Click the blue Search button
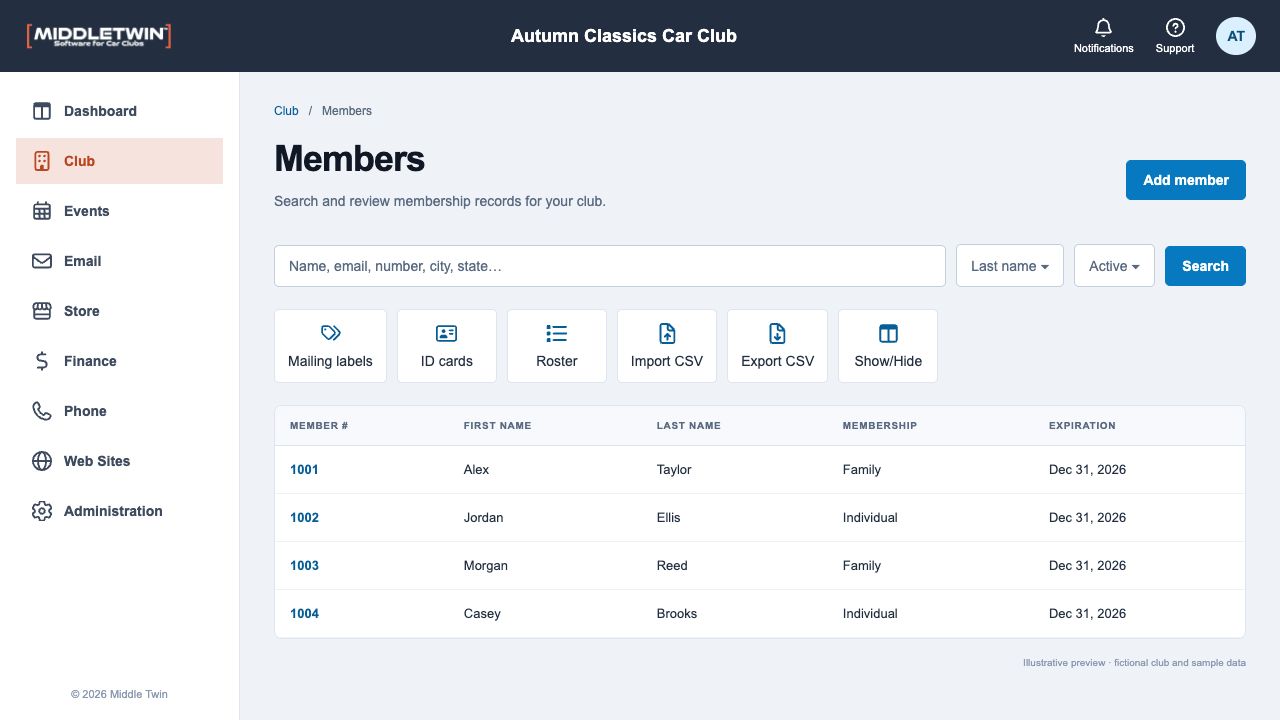This screenshot has width=1280, height=720. click(x=1205, y=266)
